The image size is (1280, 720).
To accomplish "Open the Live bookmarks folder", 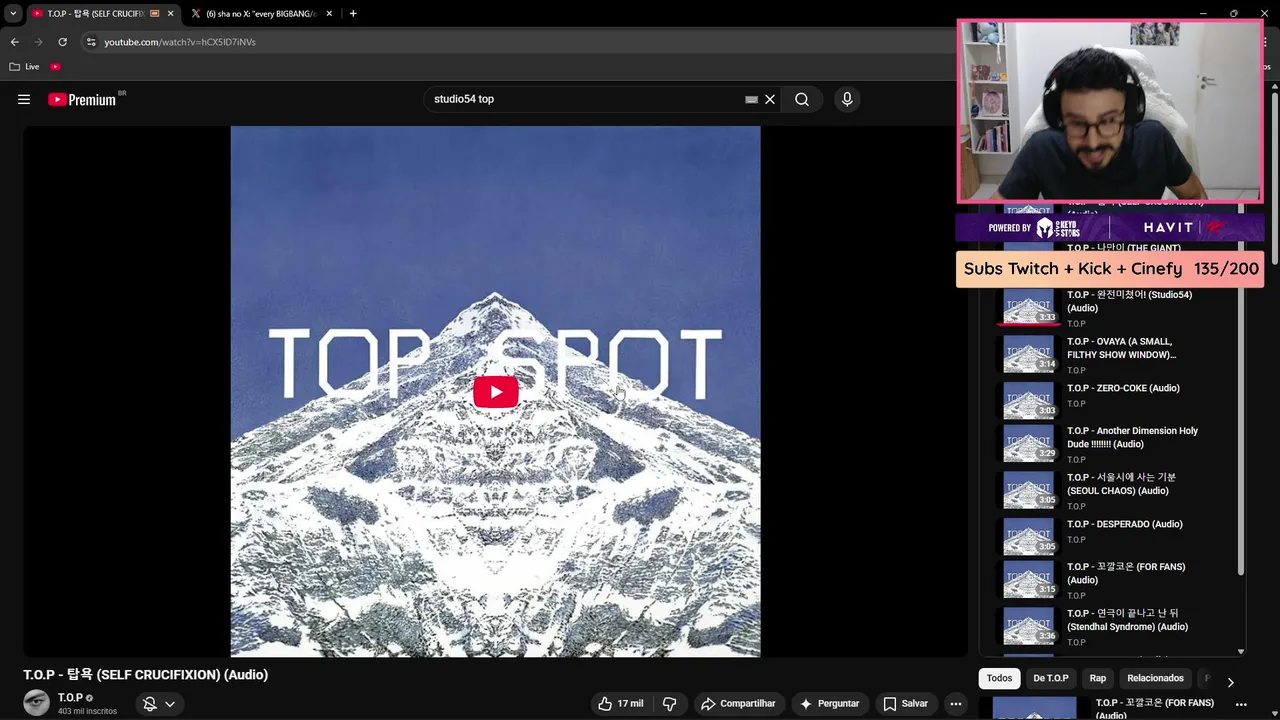I will click(x=24, y=67).
